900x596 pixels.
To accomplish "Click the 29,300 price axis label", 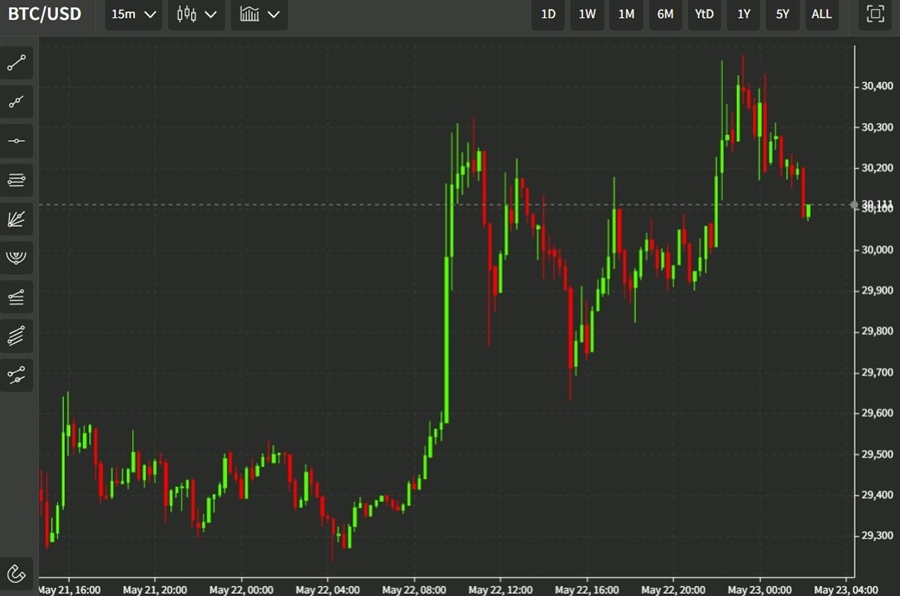I will coord(877,536).
